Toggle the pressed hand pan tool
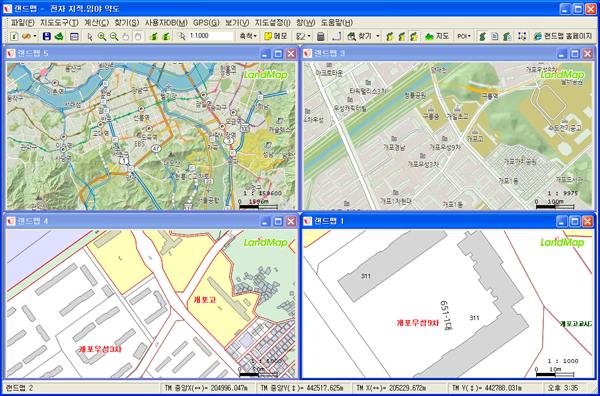 coord(138,36)
